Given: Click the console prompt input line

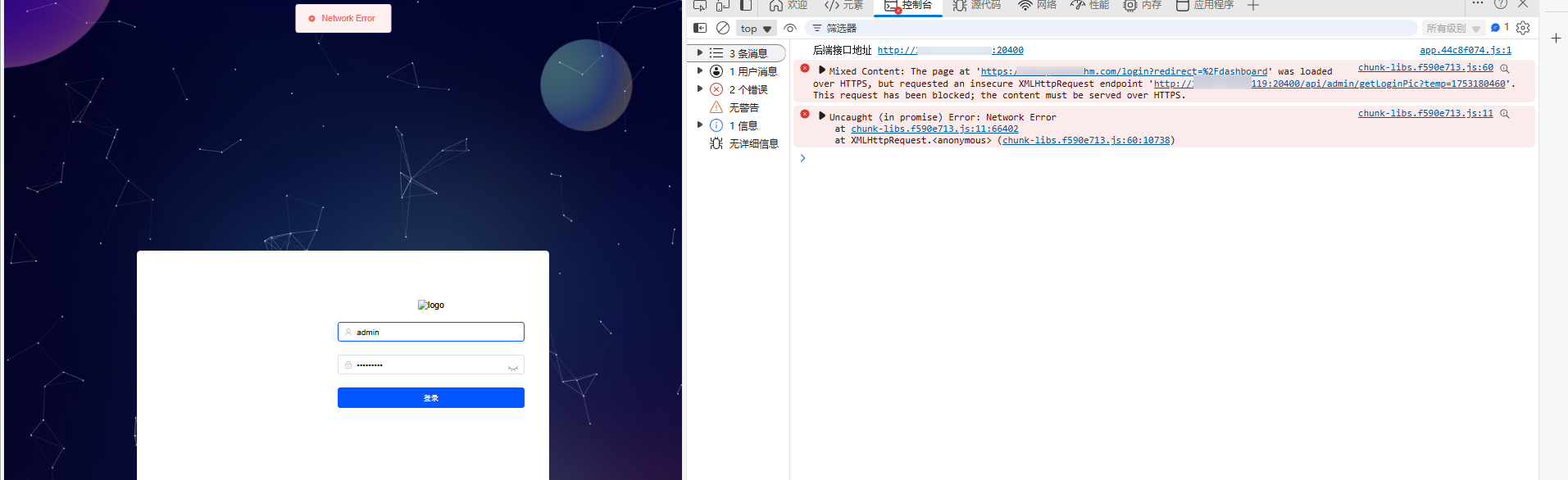Looking at the screenshot, I should pyautogui.click(x=1164, y=158).
